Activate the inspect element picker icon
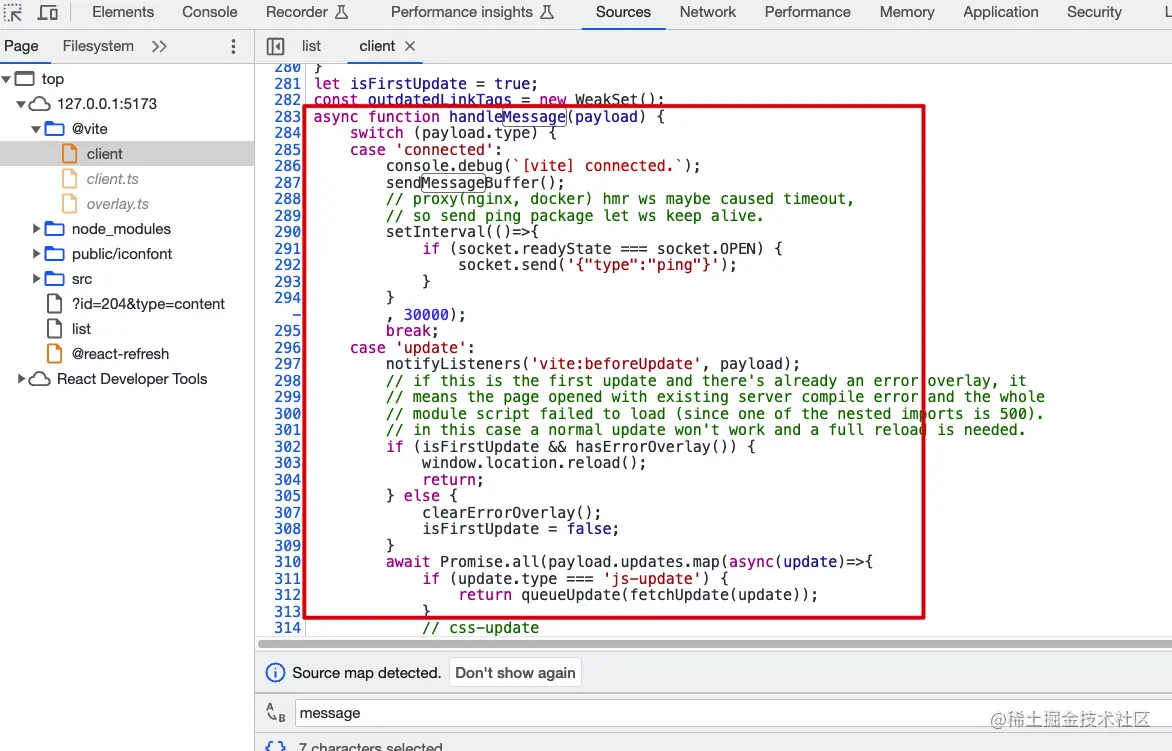 (13, 12)
